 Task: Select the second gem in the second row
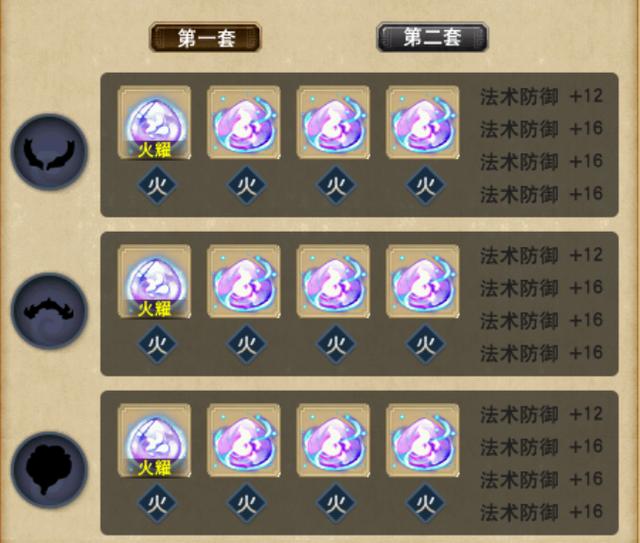pos(244,282)
